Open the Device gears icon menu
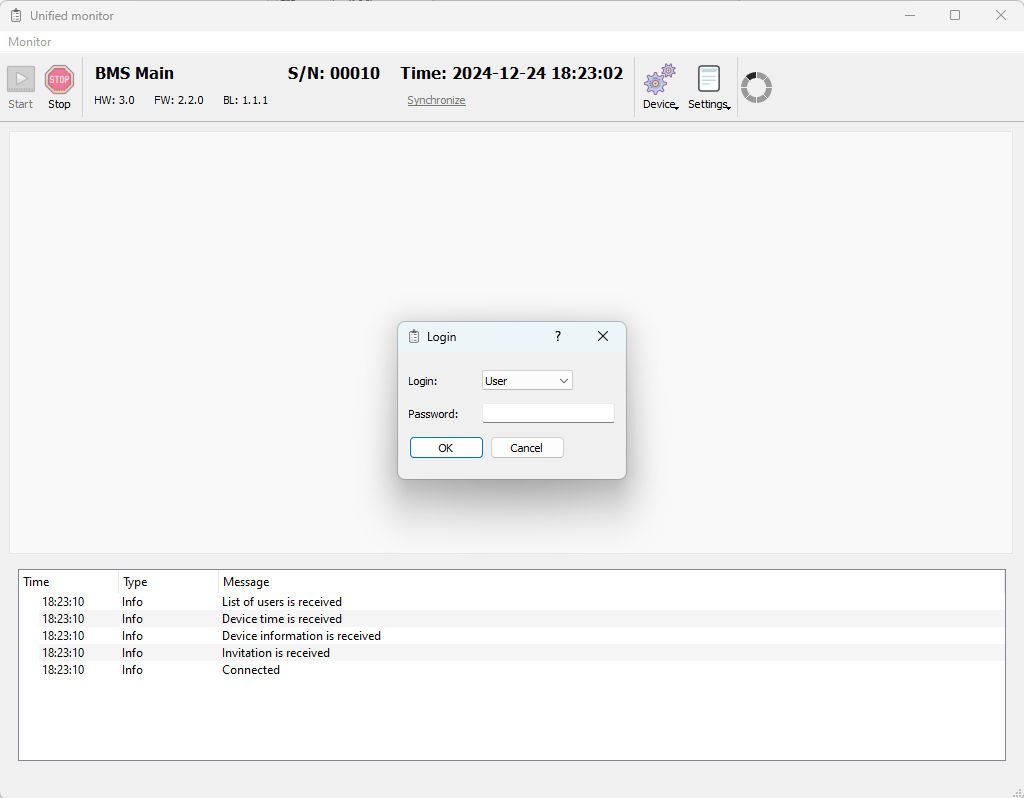 point(660,80)
